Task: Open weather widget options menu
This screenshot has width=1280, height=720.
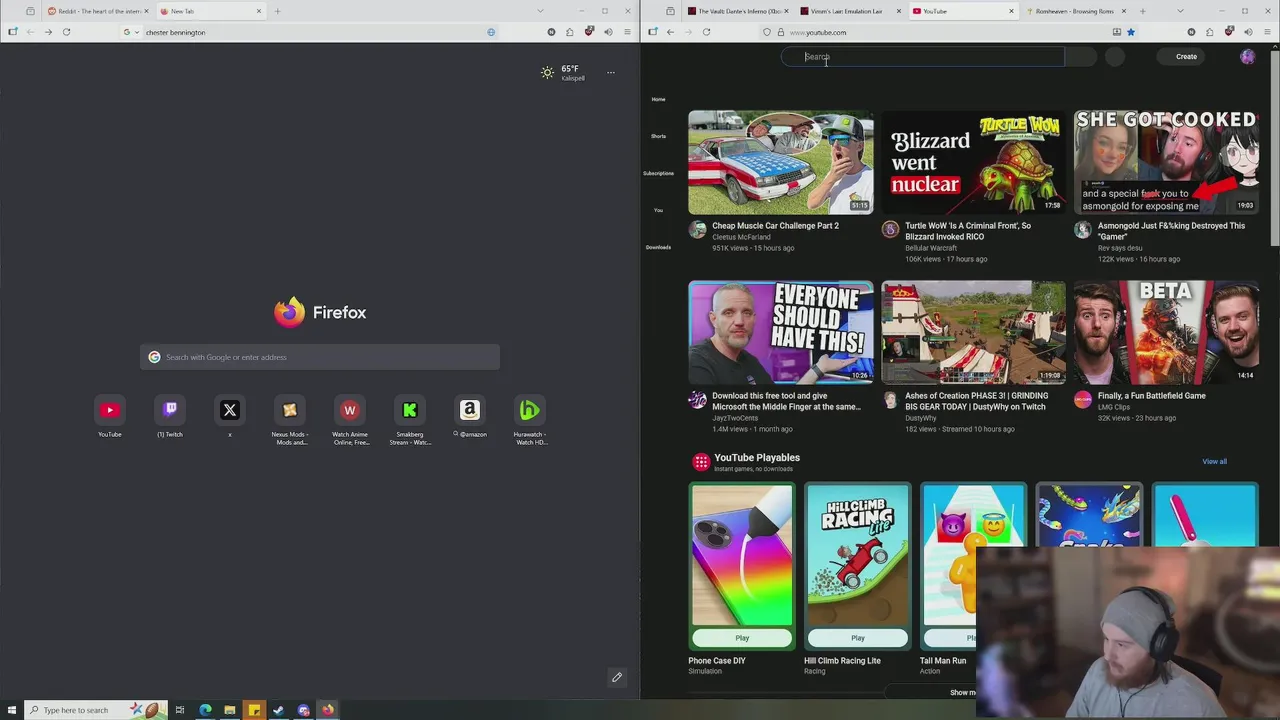Action: 611,72
